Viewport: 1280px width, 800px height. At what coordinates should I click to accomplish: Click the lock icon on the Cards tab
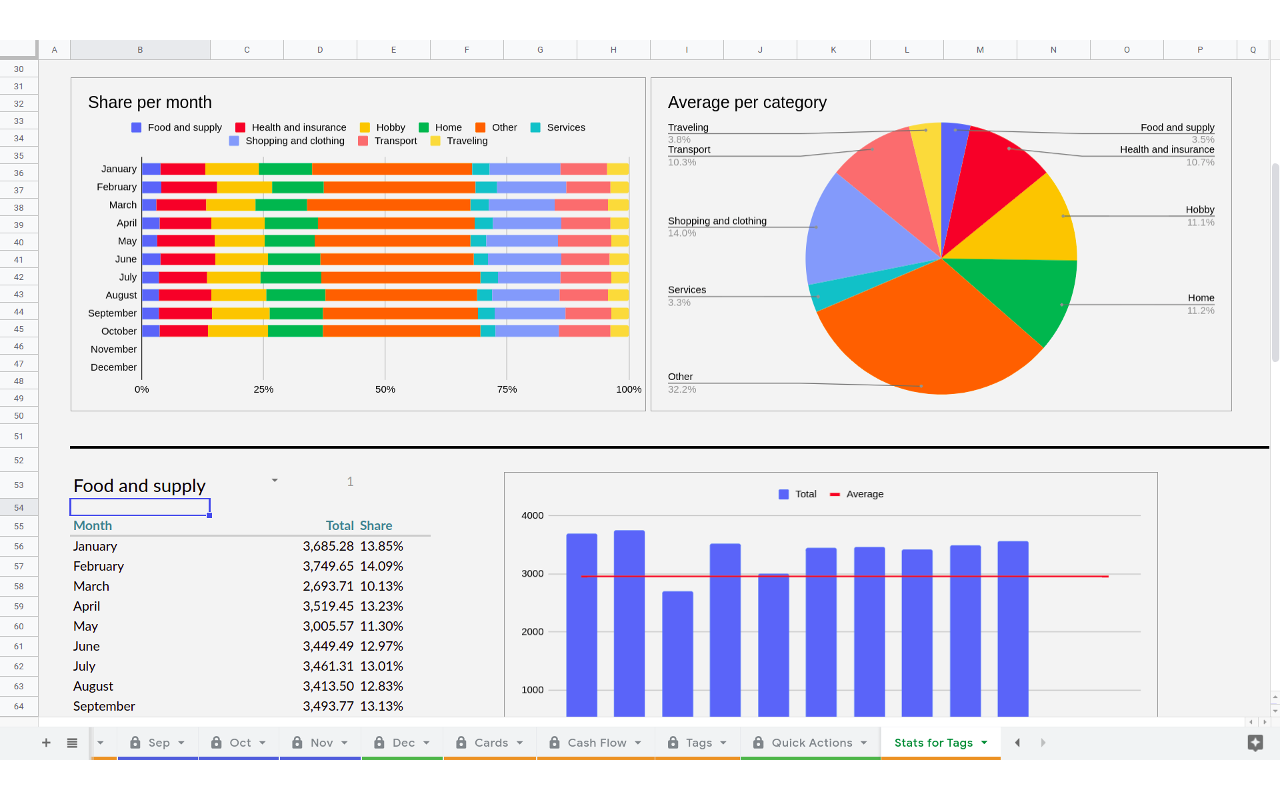463,742
